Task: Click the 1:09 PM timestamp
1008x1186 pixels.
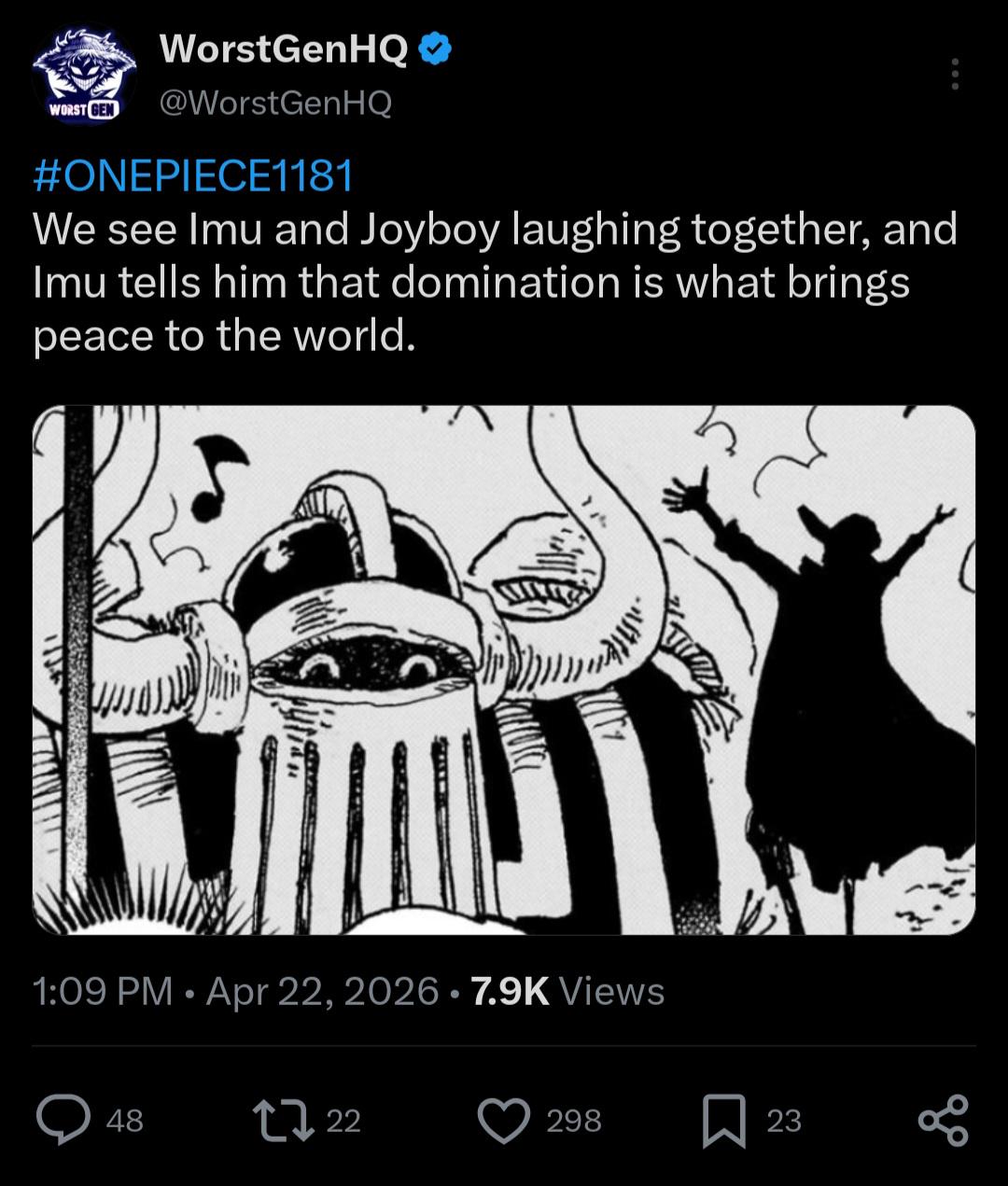Action: 103,991
